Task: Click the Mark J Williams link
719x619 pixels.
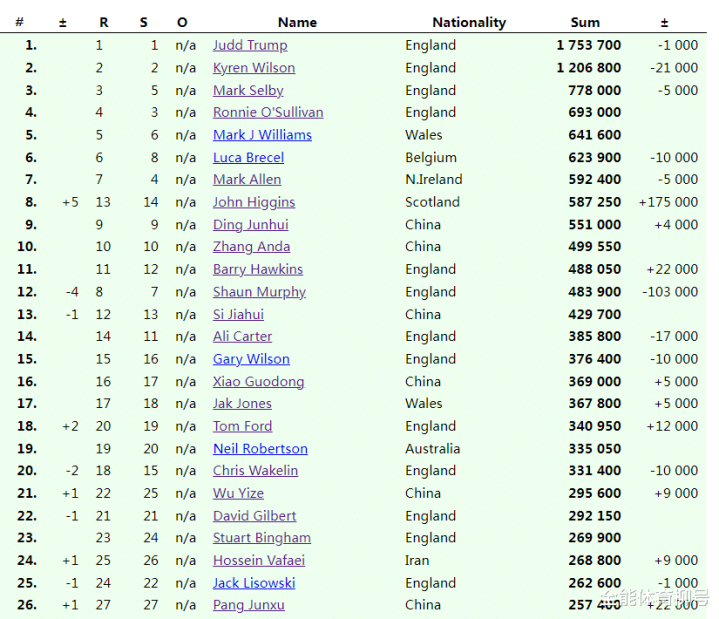Action: point(262,135)
